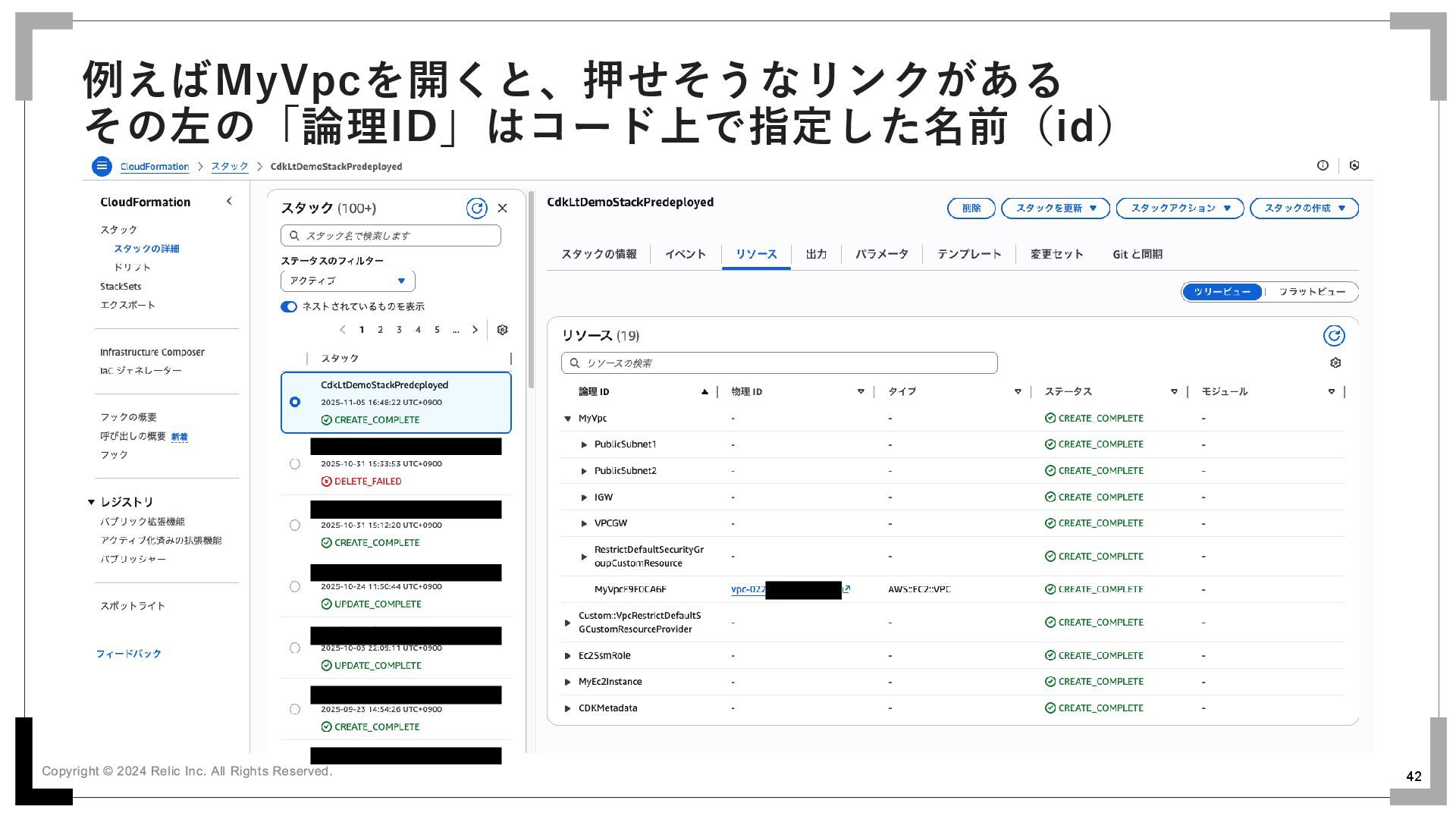
Task: Click the info icon at top right
Action: [1323, 165]
